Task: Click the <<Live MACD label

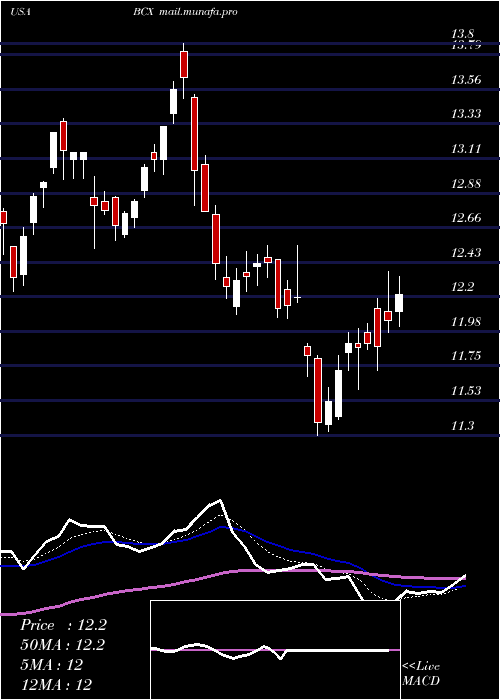Action: (421, 674)
